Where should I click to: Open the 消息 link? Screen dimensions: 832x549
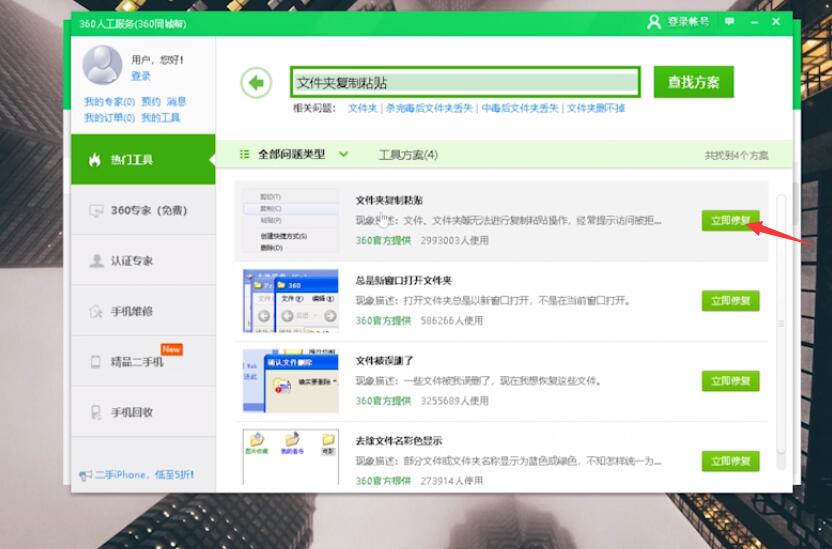176,101
